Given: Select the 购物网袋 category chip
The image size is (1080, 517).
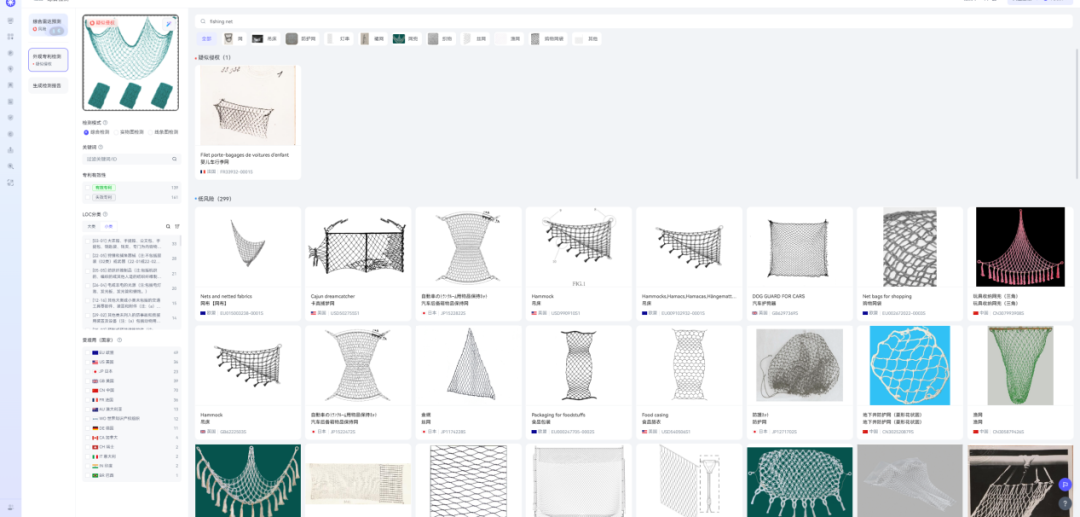Looking at the screenshot, I should click(x=548, y=39).
